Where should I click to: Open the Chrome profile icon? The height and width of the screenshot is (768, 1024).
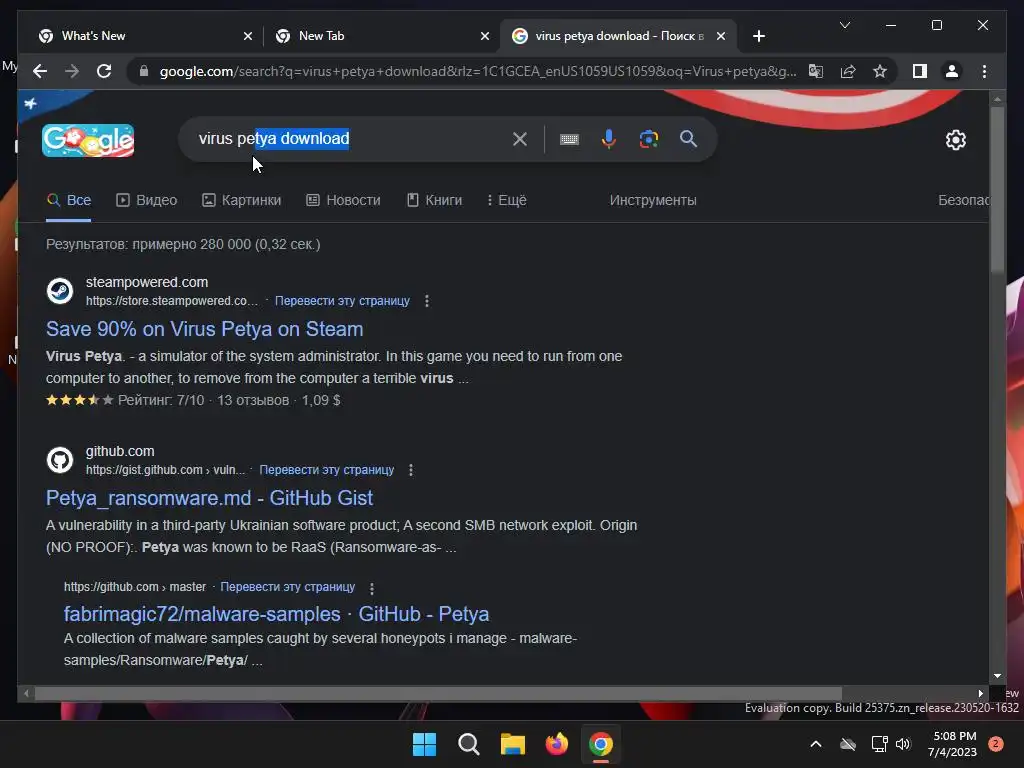(x=952, y=71)
